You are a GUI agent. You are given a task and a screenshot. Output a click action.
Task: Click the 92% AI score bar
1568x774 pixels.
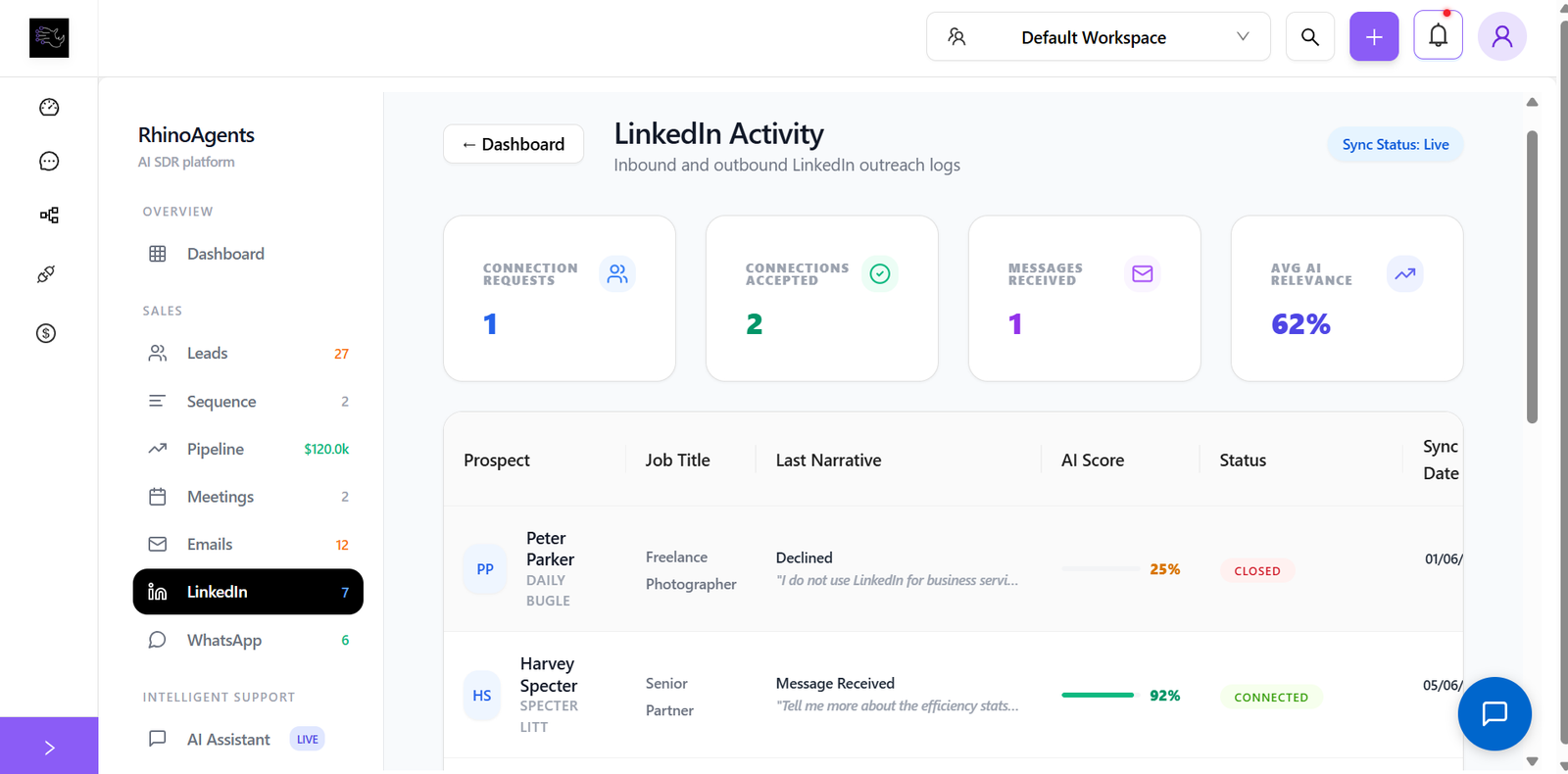(x=1099, y=696)
